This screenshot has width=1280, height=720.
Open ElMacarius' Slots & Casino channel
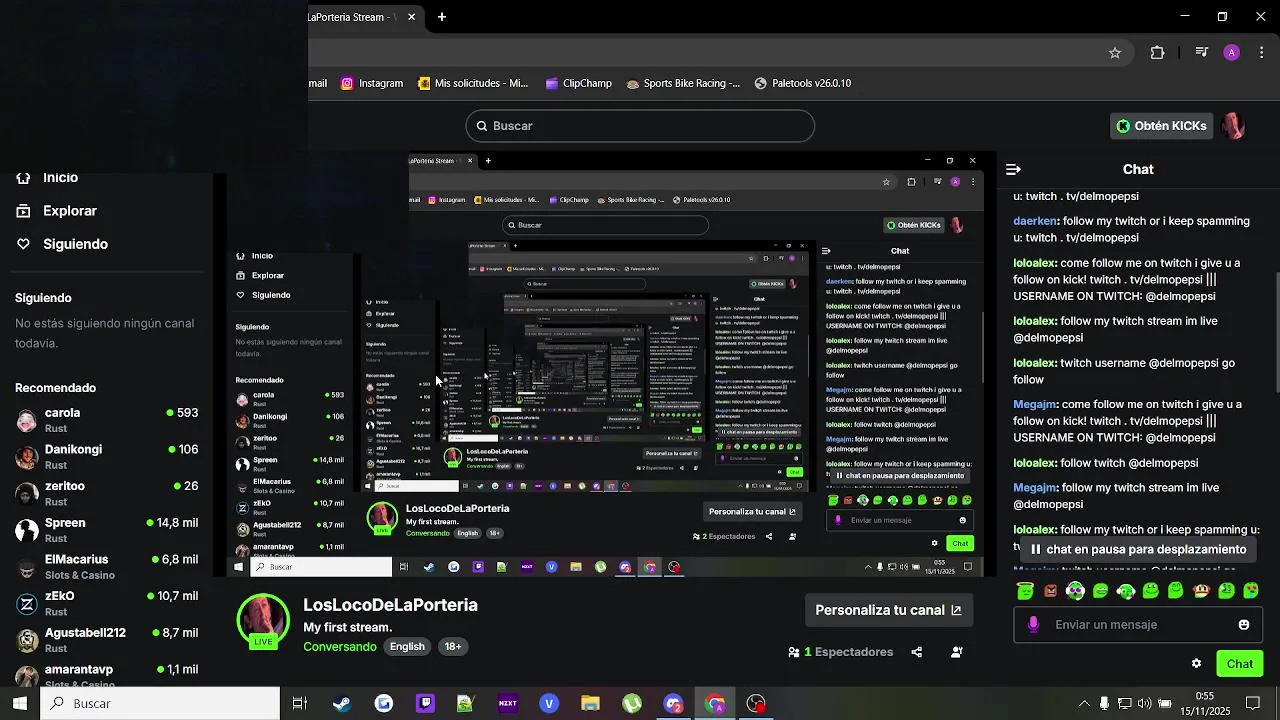tap(106, 567)
